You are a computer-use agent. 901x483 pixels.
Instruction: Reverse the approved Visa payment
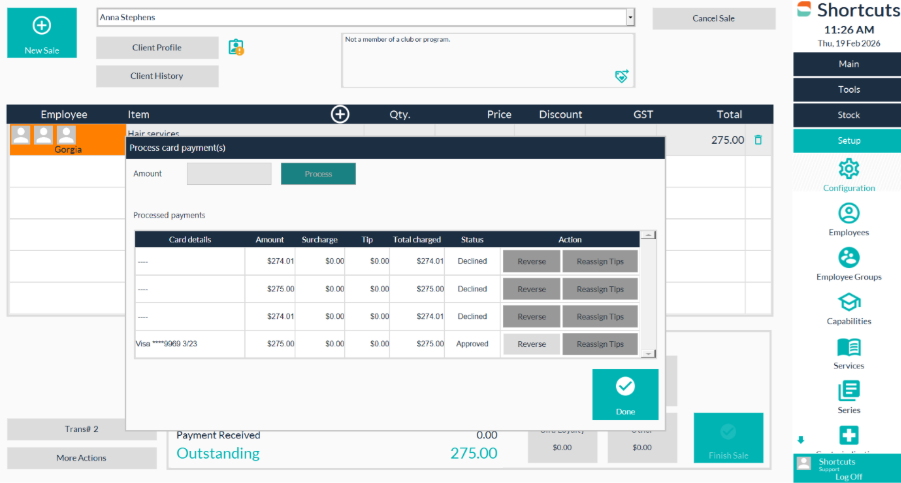point(531,344)
